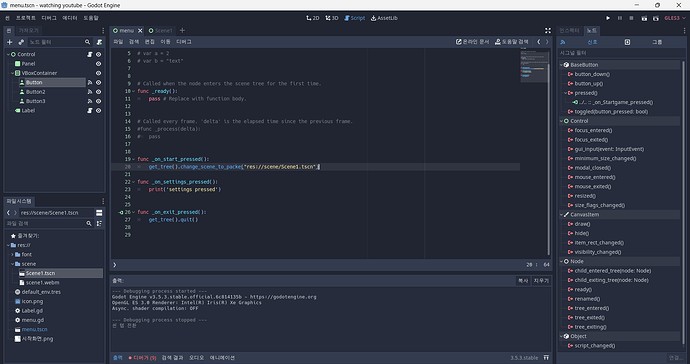Collapse the scene folder in file system

(12, 264)
